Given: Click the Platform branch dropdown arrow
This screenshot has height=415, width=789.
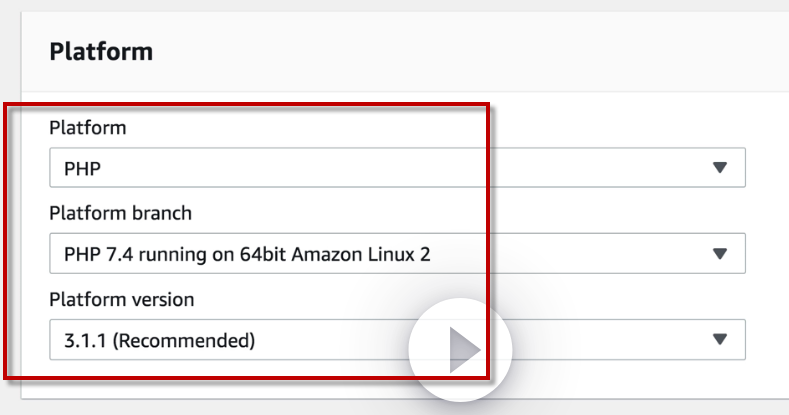Looking at the screenshot, I should (719, 254).
